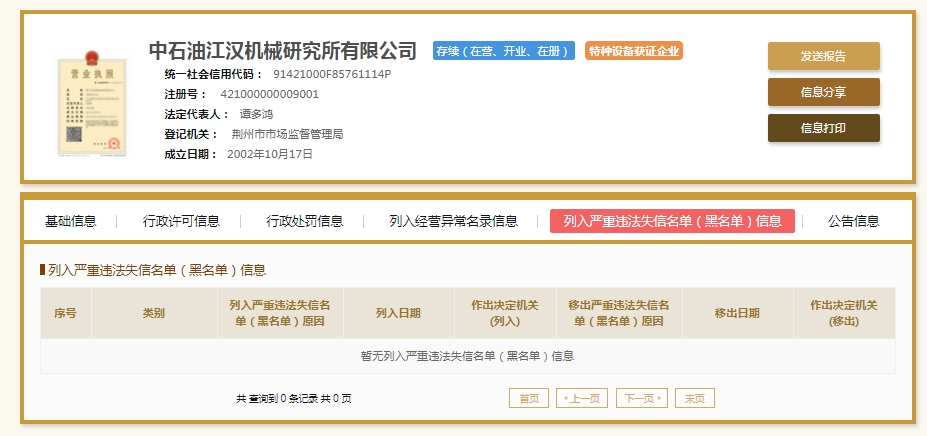Click the 登记机关 label

[x=191, y=134]
